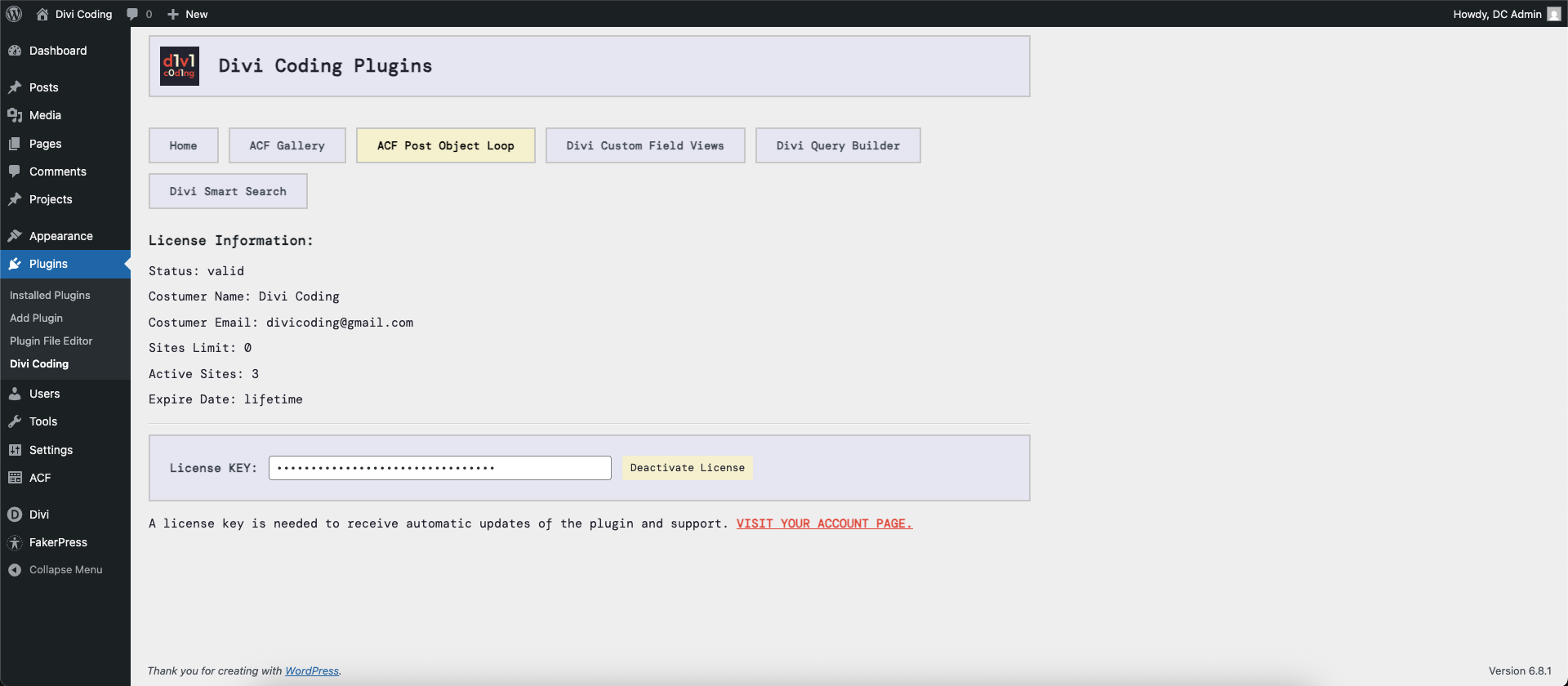The image size is (1568, 686).
Task: Go to Media in the sidebar
Action: click(65, 115)
